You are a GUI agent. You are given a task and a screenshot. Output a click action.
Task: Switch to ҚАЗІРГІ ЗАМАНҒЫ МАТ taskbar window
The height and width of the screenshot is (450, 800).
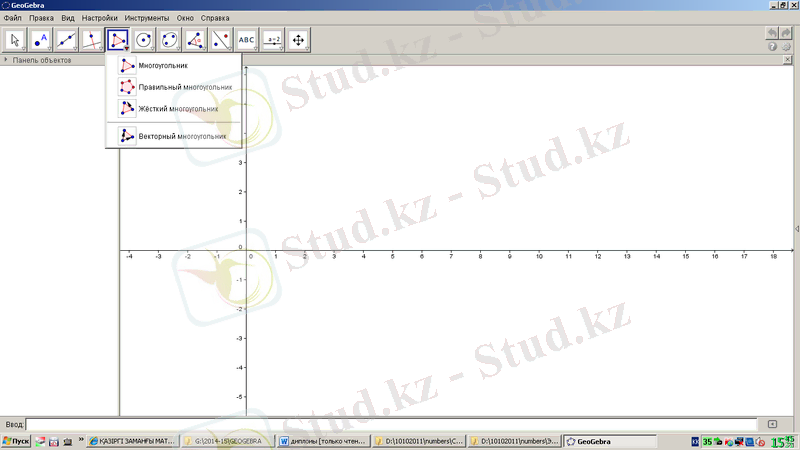133,441
